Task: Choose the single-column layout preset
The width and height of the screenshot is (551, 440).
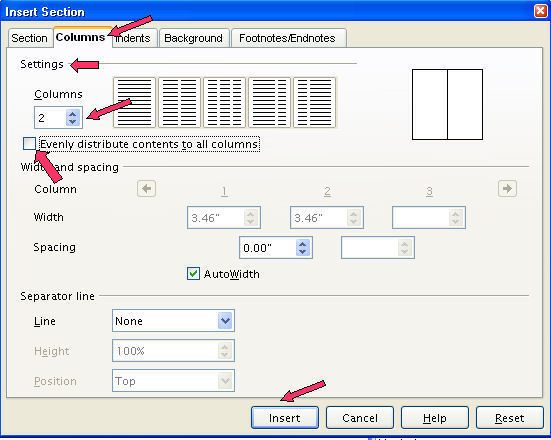Action: coord(134,102)
